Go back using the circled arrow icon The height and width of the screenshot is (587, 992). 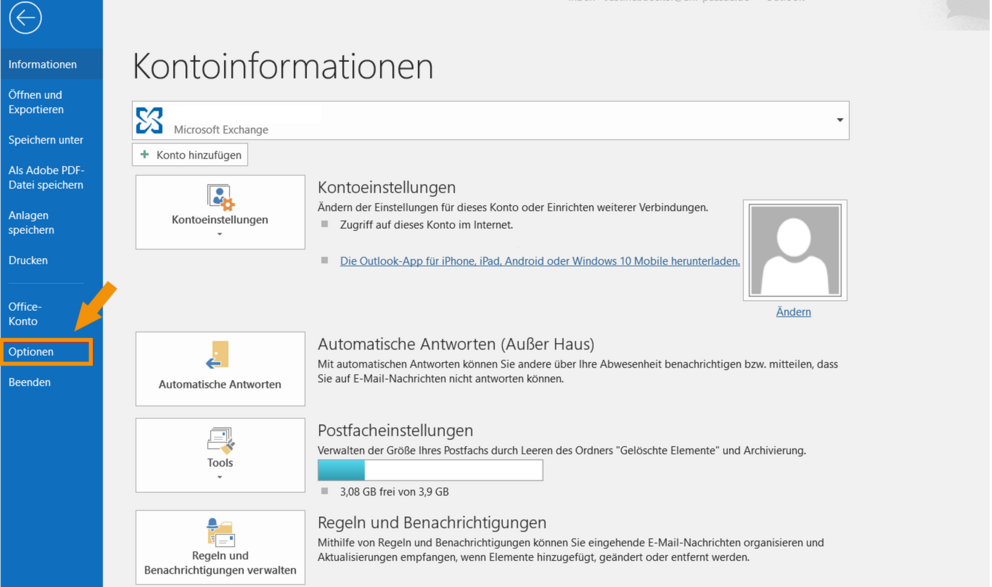(x=25, y=18)
